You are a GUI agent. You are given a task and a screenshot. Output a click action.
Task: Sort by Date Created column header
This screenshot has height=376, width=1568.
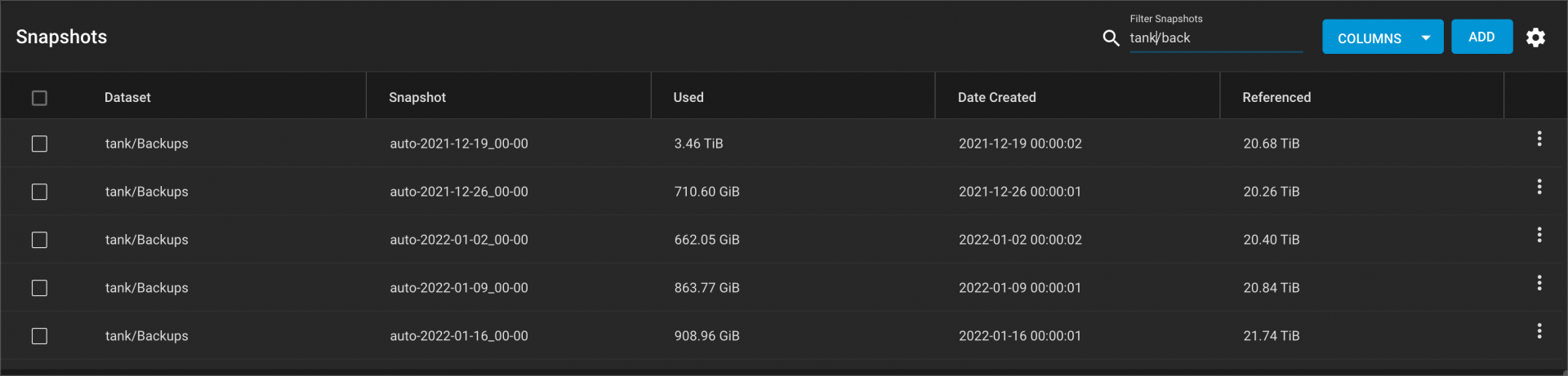click(x=996, y=97)
